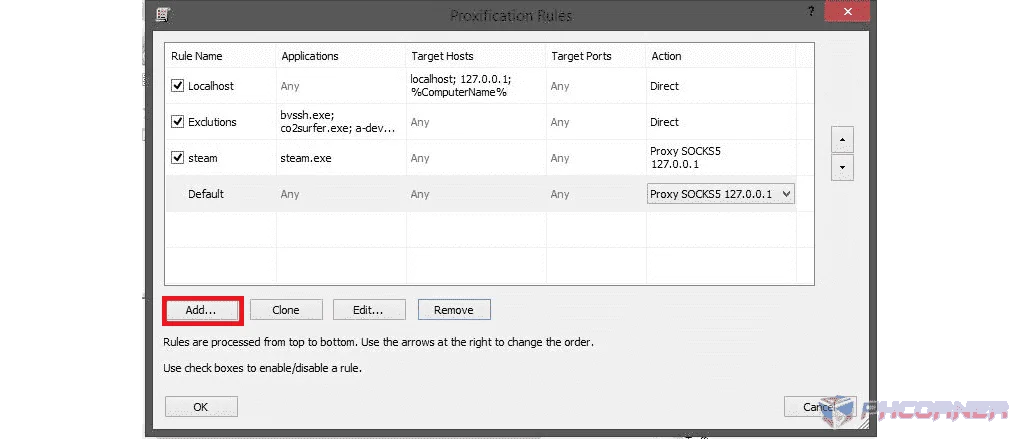
Task: Confirm the dialog with OK
Action: (x=201, y=407)
